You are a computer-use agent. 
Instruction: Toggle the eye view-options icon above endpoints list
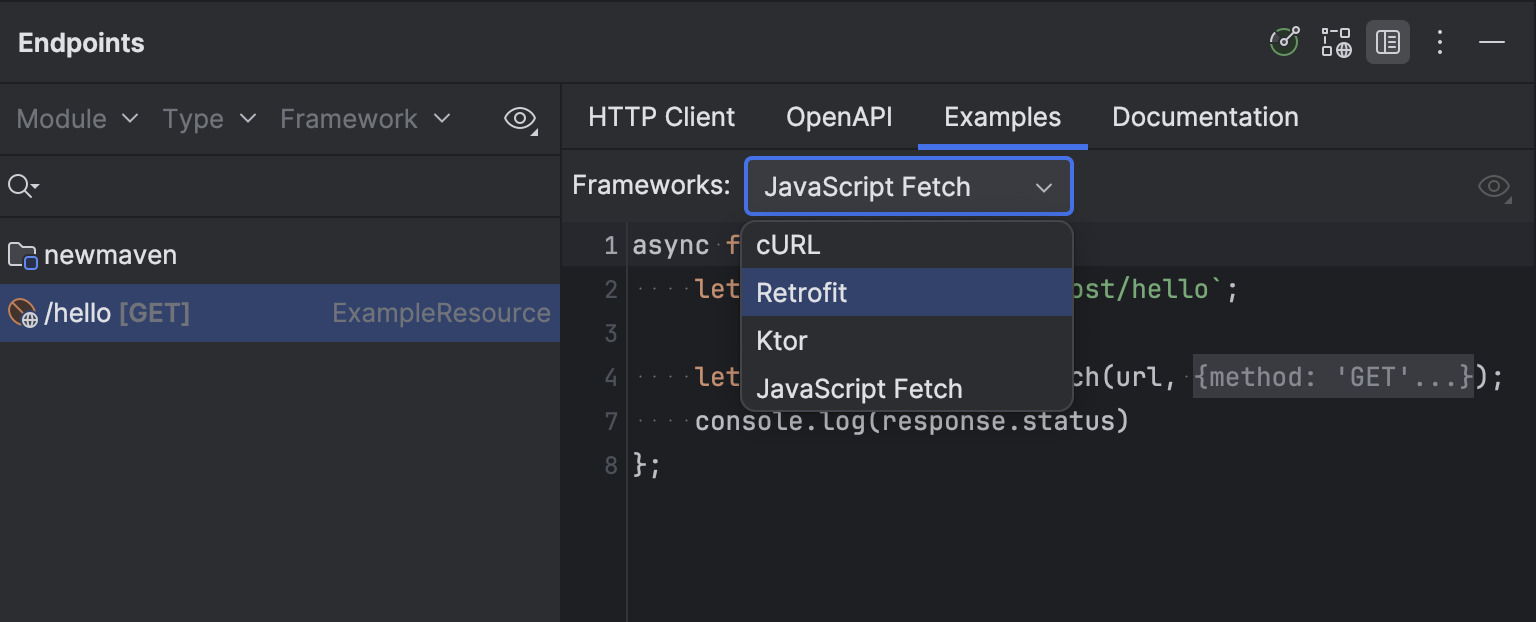[x=520, y=118]
